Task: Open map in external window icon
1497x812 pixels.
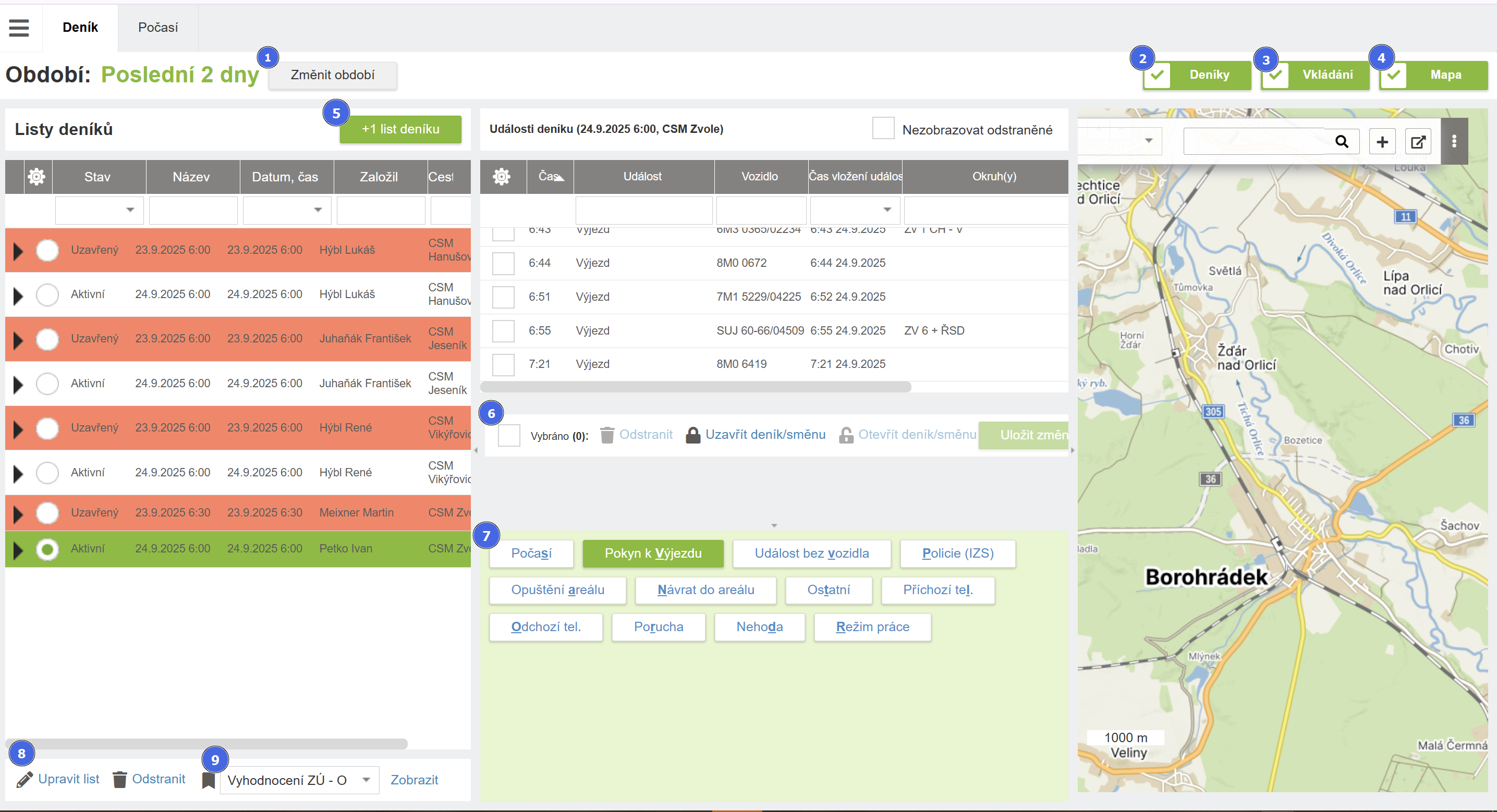Action: point(1418,142)
